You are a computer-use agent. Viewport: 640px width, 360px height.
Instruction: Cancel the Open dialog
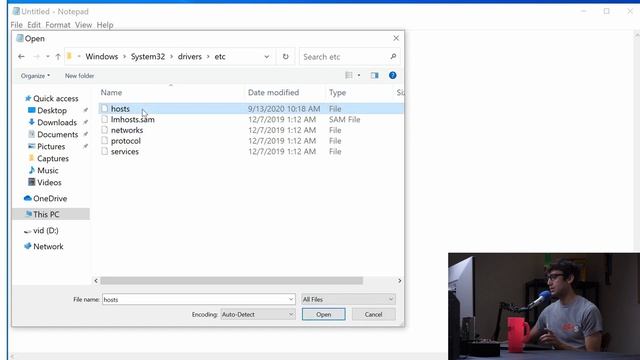[x=373, y=314]
